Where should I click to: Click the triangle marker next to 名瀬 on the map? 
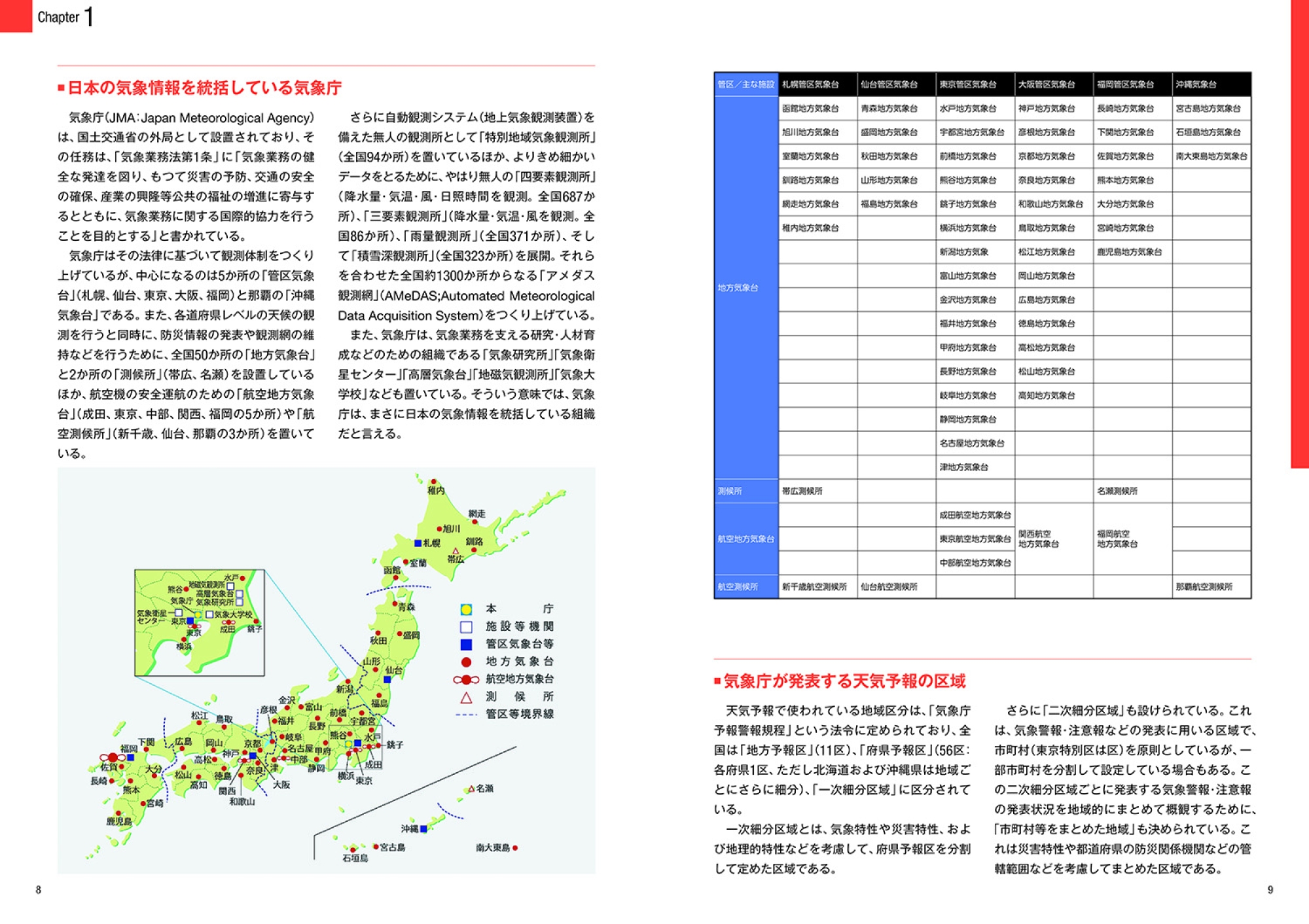pyautogui.click(x=471, y=789)
